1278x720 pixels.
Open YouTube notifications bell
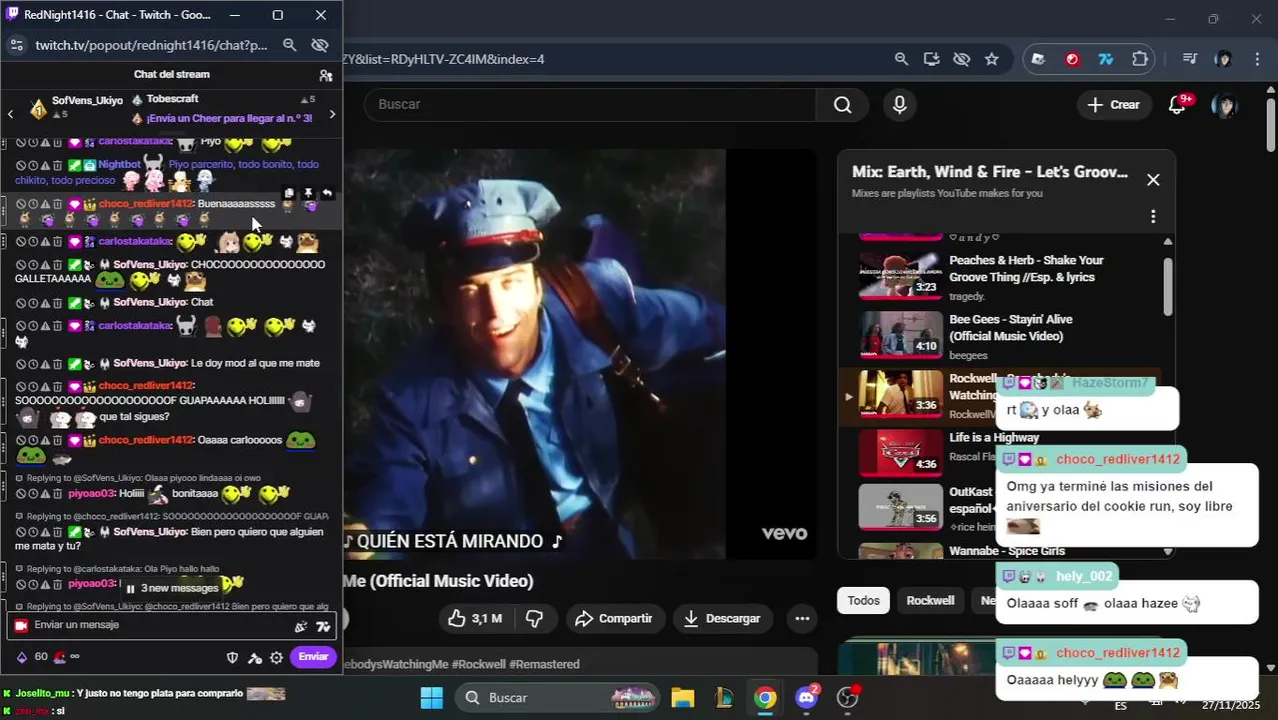click(1177, 105)
